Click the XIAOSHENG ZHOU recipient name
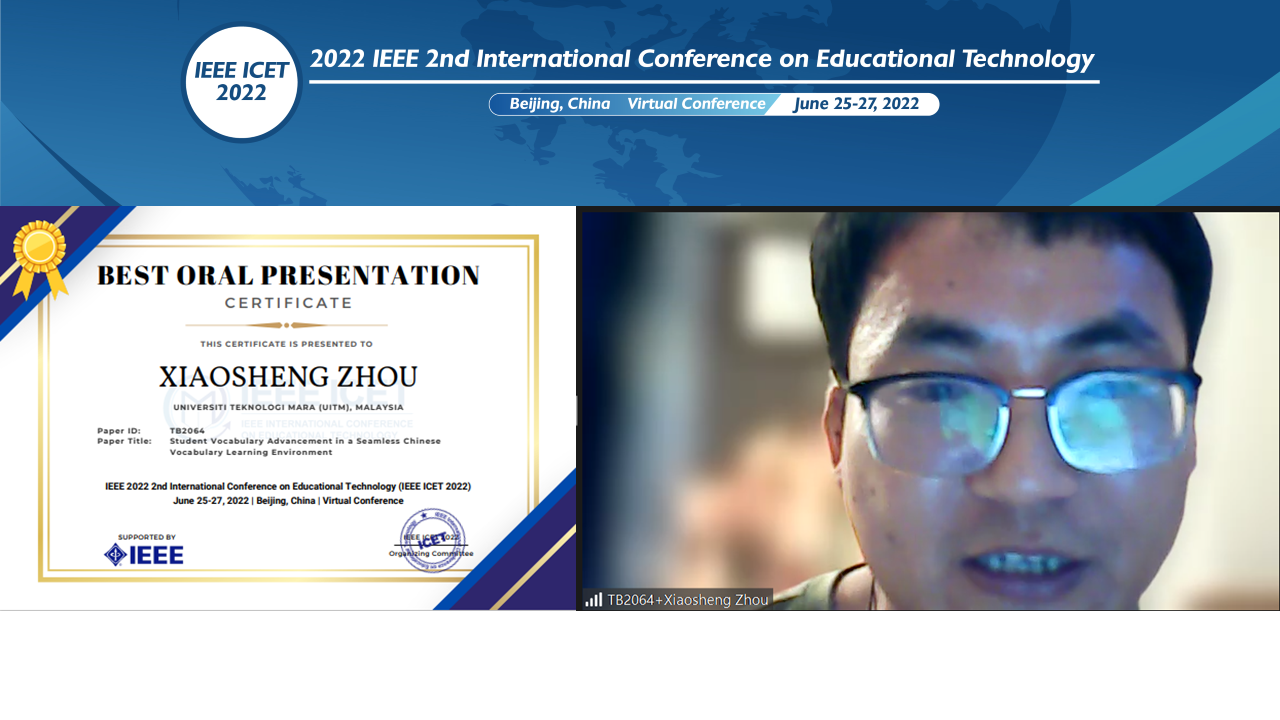The width and height of the screenshot is (1280, 720). pyautogui.click(x=286, y=377)
